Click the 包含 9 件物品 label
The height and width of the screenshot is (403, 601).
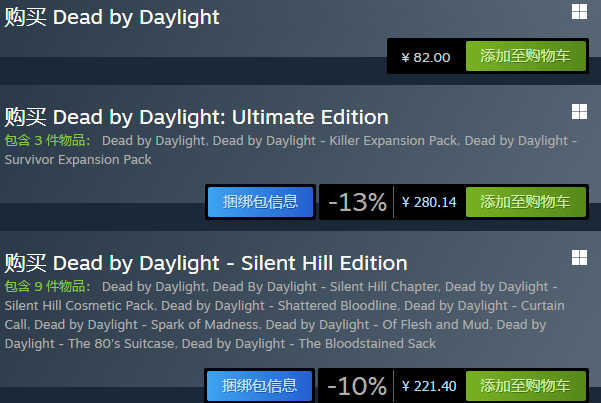[x=47, y=287]
